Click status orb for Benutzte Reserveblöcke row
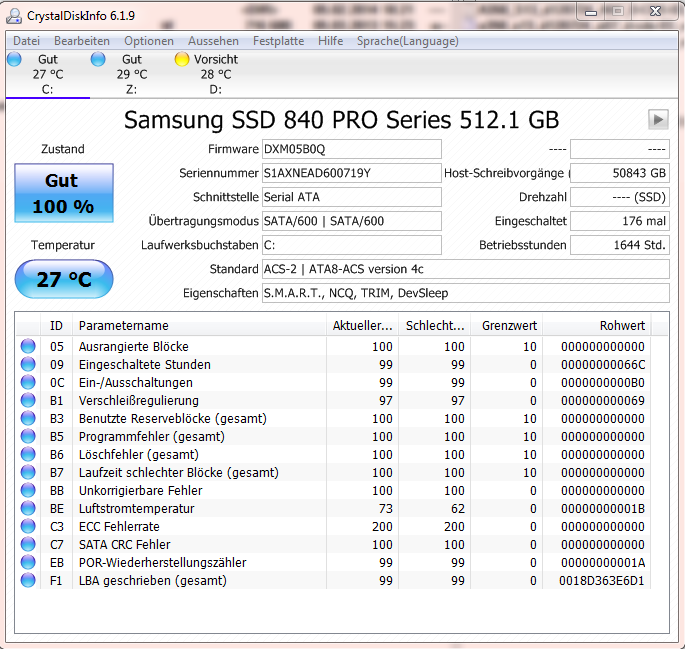This screenshot has height=649, width=685. click(28, 418)
